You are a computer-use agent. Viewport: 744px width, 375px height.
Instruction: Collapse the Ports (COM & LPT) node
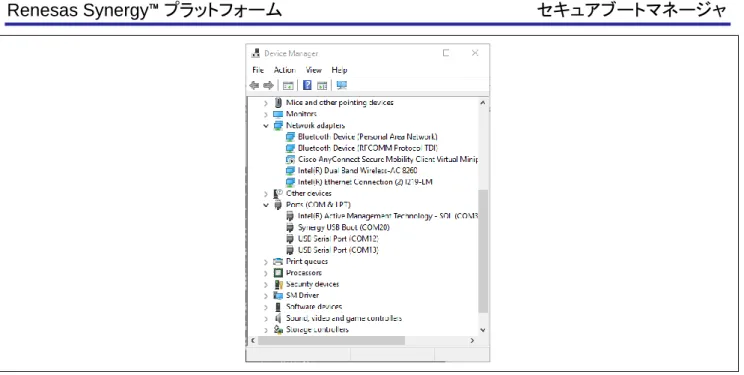(266, 206)
